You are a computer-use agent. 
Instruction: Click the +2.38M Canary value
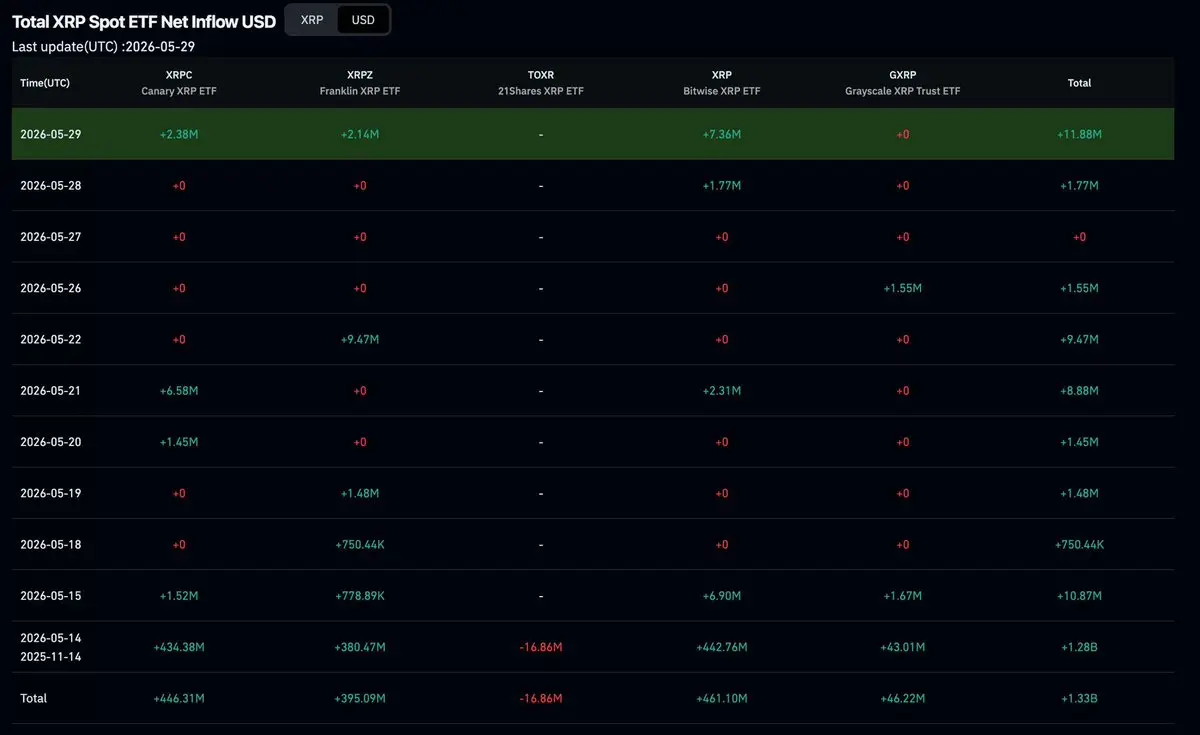point(179,134)
